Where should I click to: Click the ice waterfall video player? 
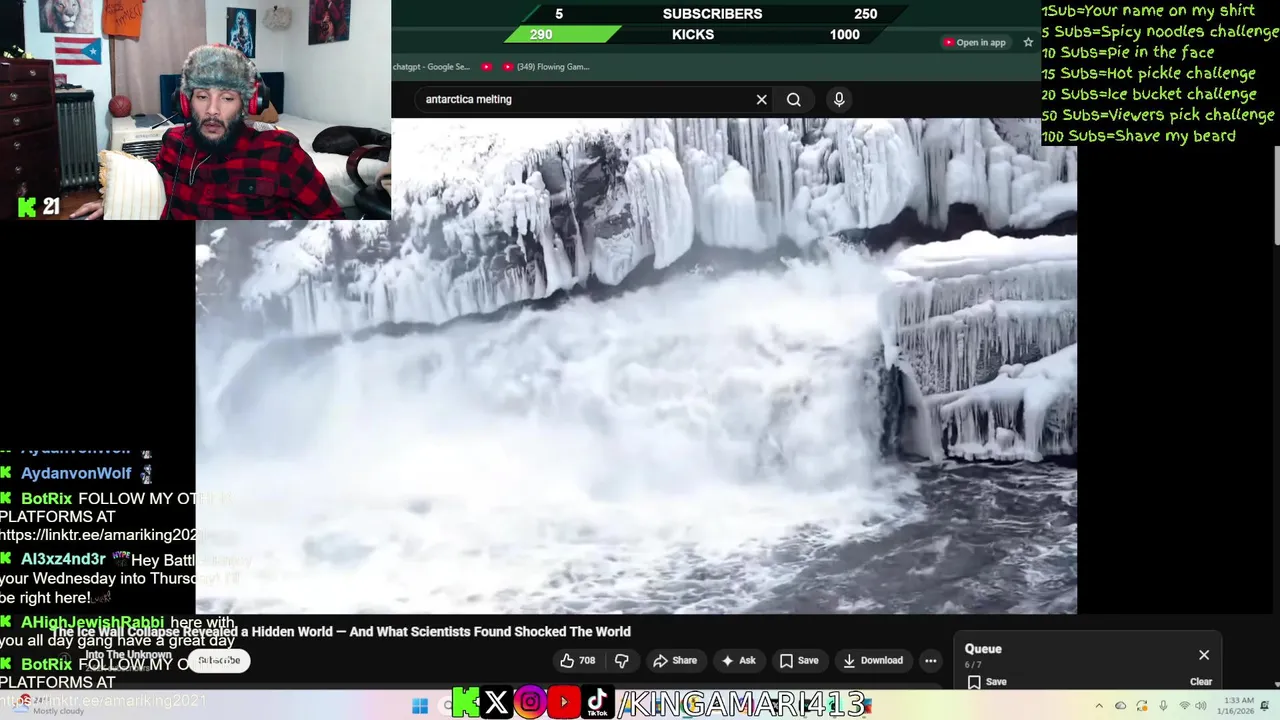click(636, 366)
